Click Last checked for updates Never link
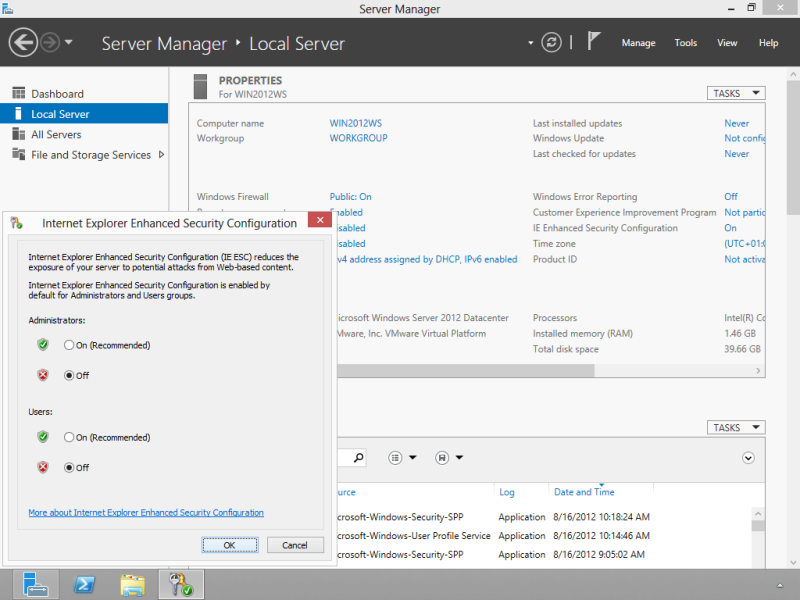This screenshot has width=800, height=600. pyautogui.click(x=736, y=154)
